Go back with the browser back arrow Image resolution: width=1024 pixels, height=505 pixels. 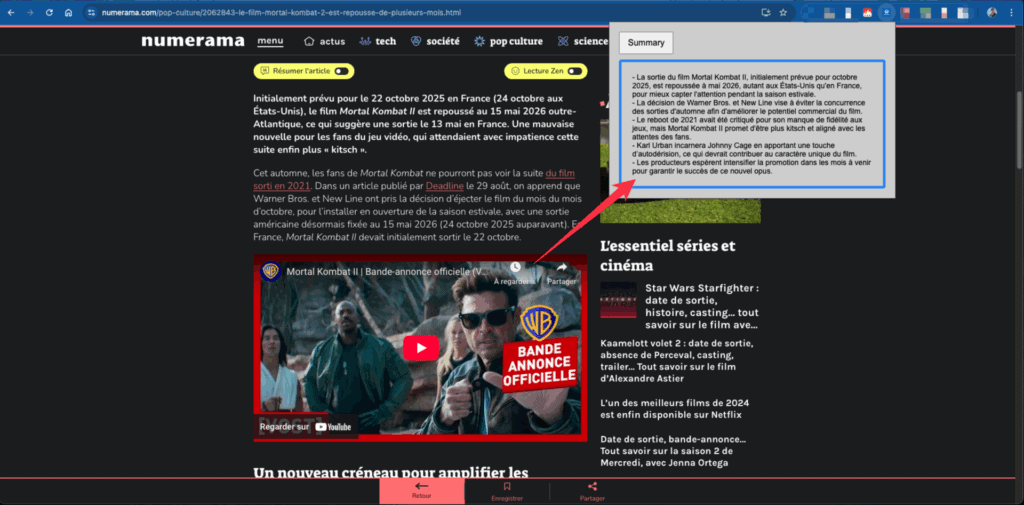pos(10,12)
